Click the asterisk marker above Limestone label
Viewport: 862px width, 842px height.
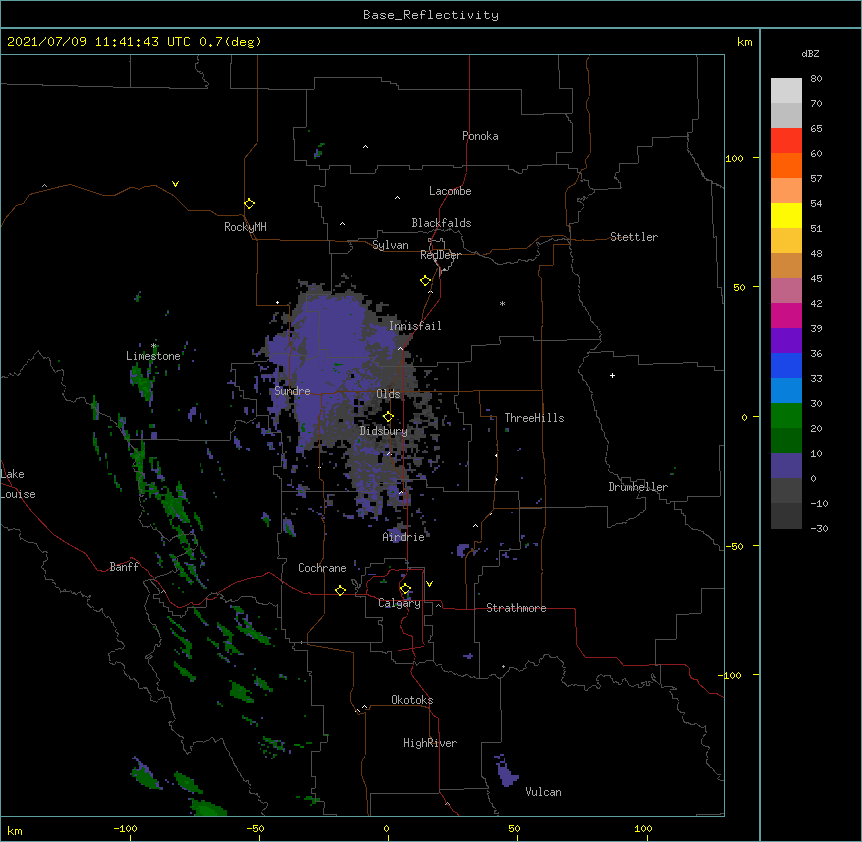(154, 346)
